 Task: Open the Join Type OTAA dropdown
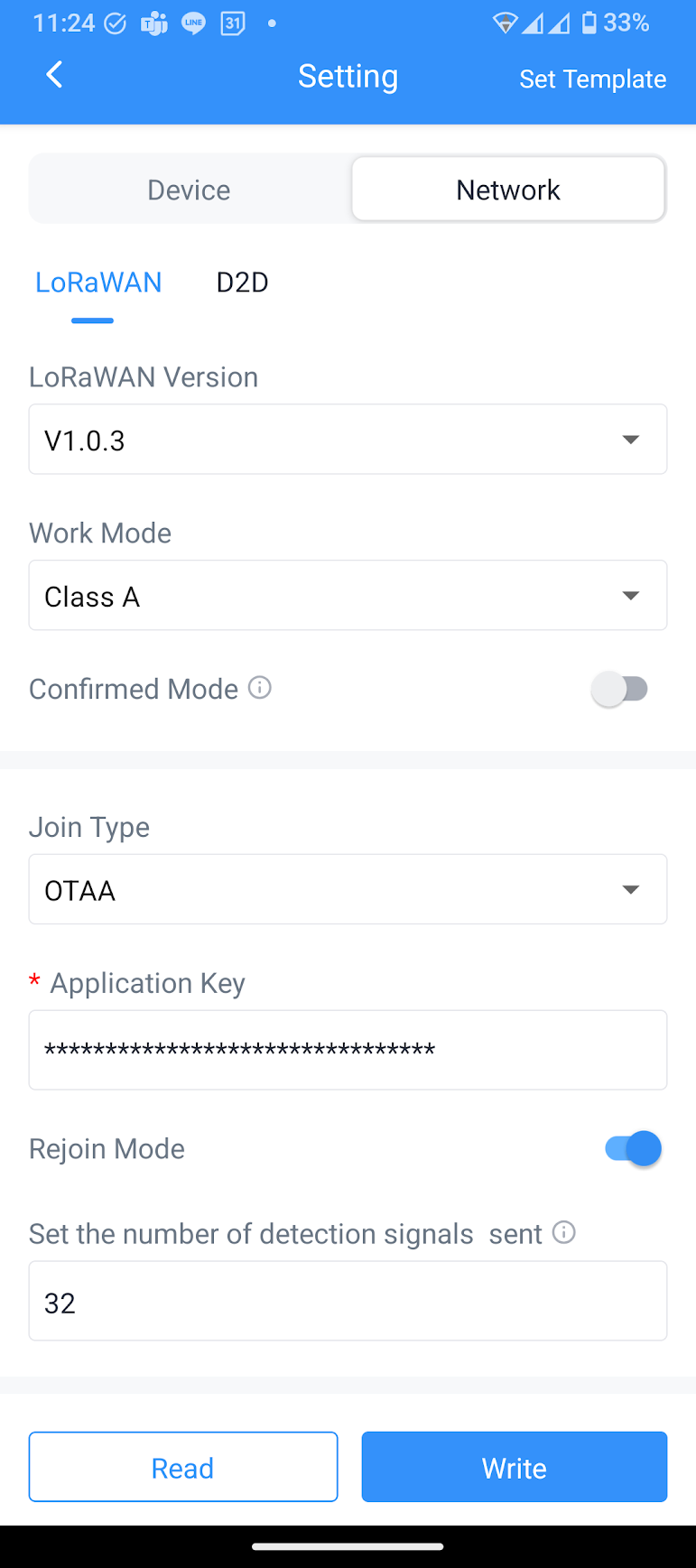click(x=348, y=890)
